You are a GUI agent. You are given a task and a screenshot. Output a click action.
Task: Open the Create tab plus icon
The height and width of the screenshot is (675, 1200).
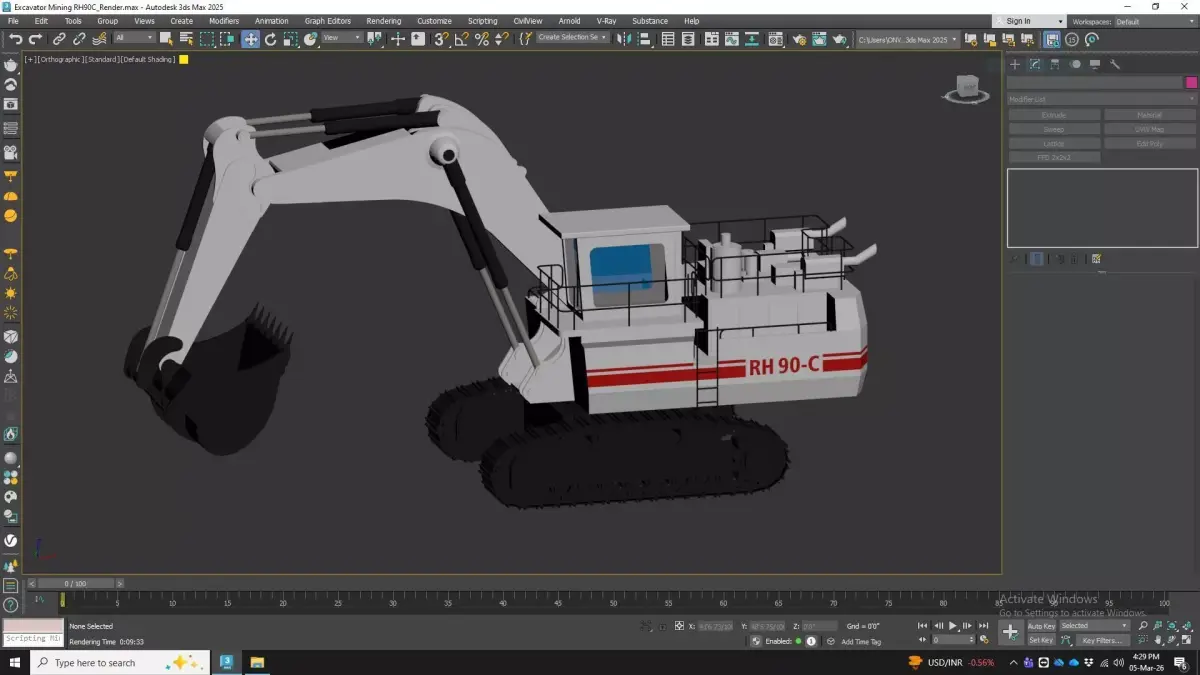coord(1015,64)
